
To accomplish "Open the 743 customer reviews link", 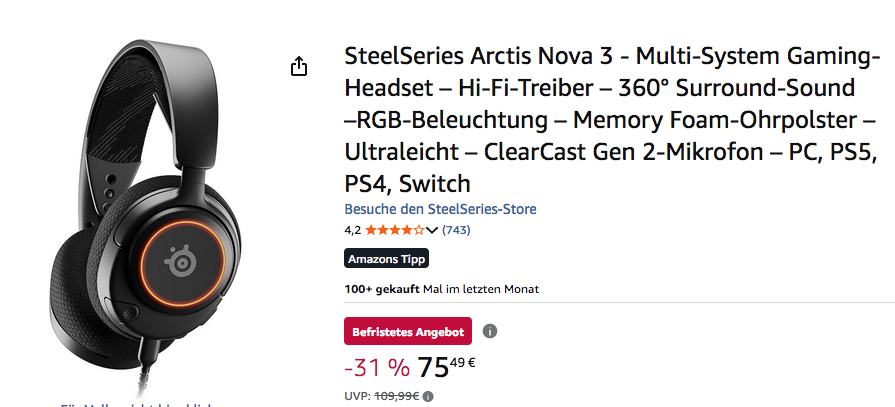I will pos(456,230).
